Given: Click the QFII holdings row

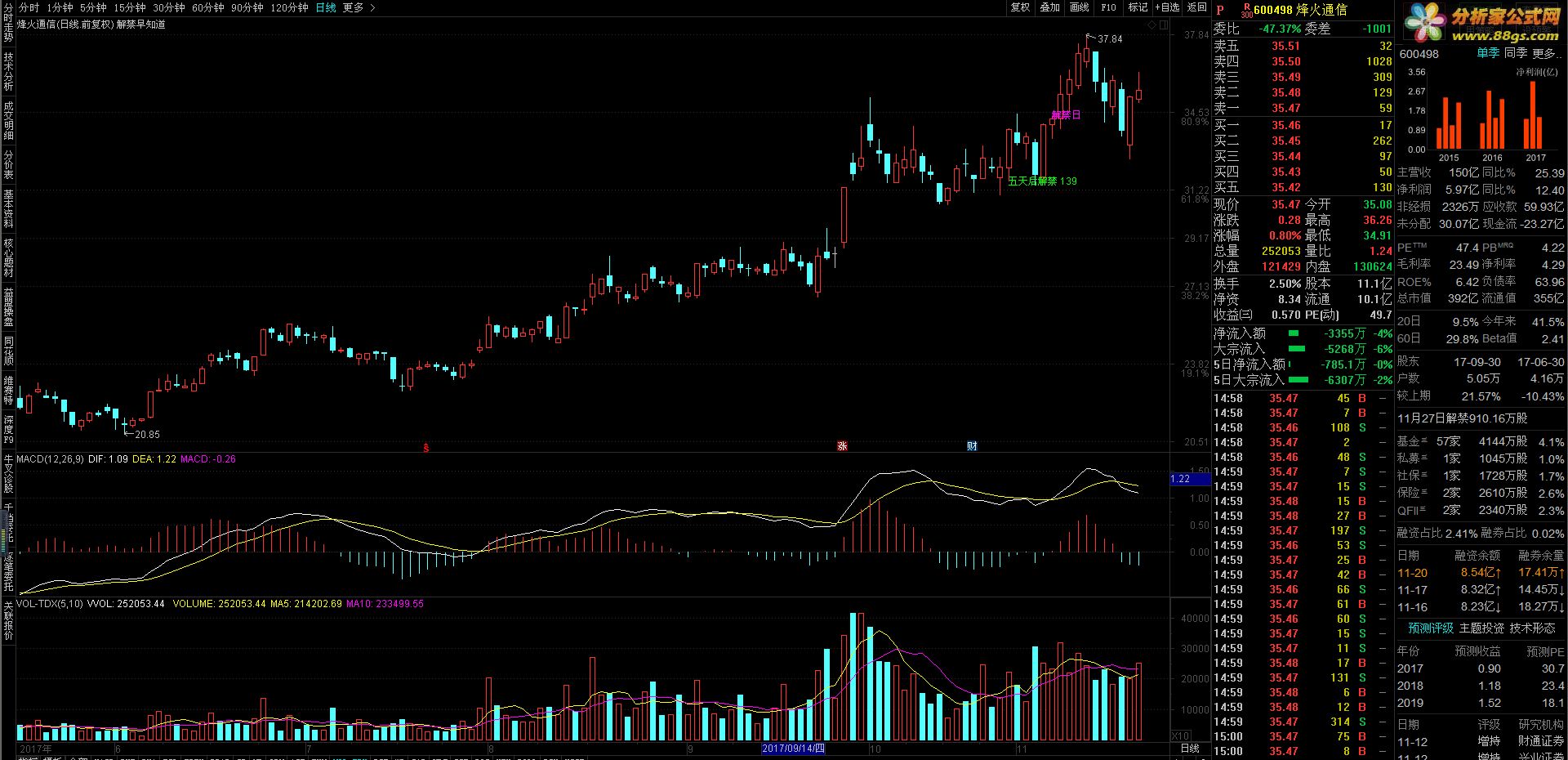Looking at the screenshot, I should tap(1480, 510).
